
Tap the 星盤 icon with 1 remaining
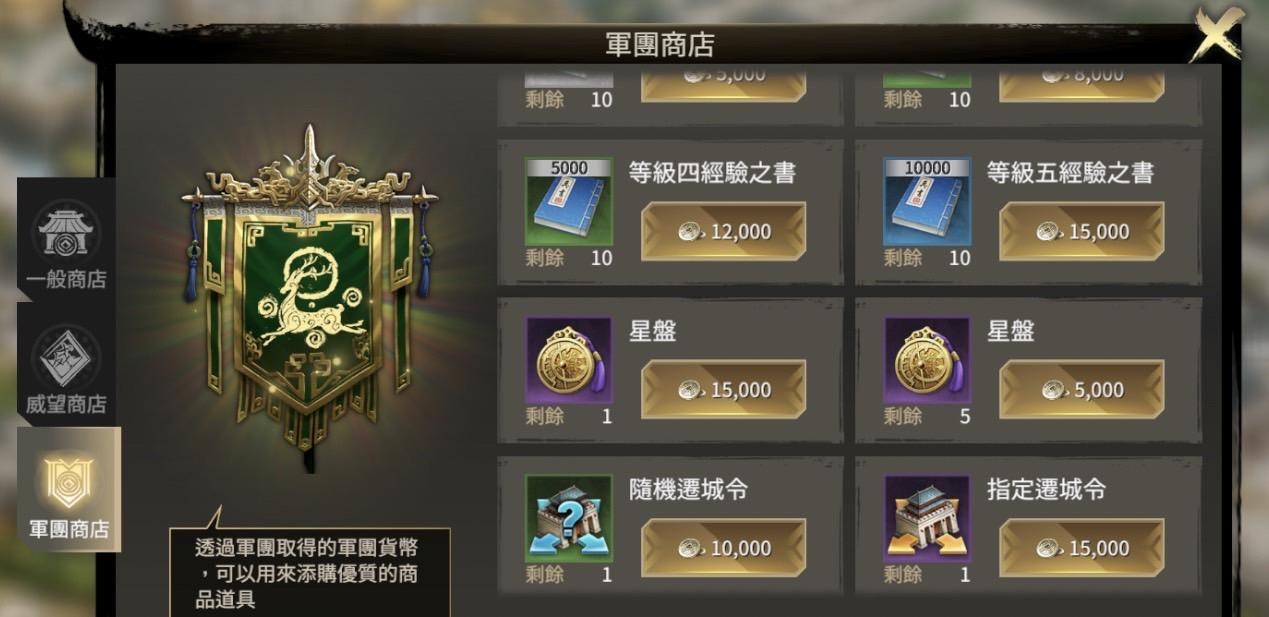coord(568,360)
